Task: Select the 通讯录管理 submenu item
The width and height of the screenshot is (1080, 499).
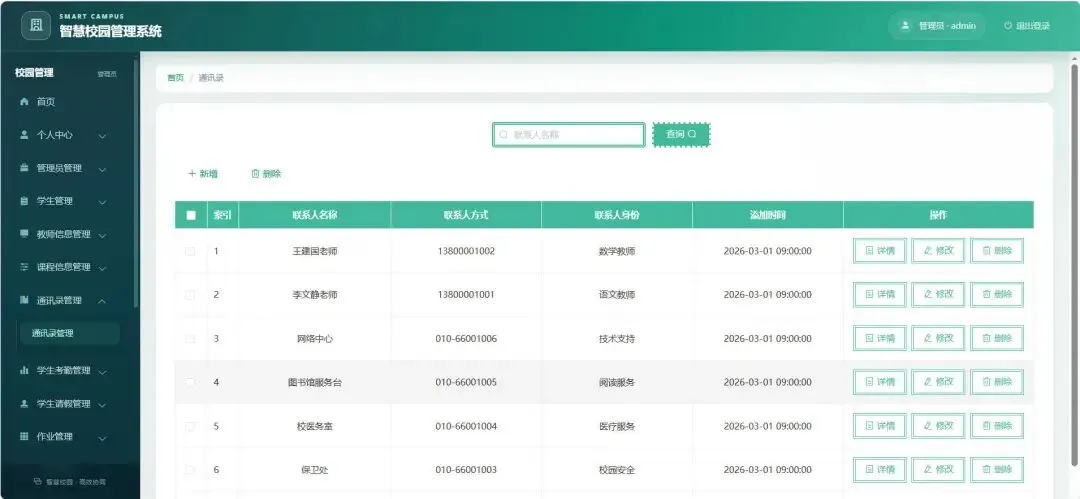Action: (70, 333)
